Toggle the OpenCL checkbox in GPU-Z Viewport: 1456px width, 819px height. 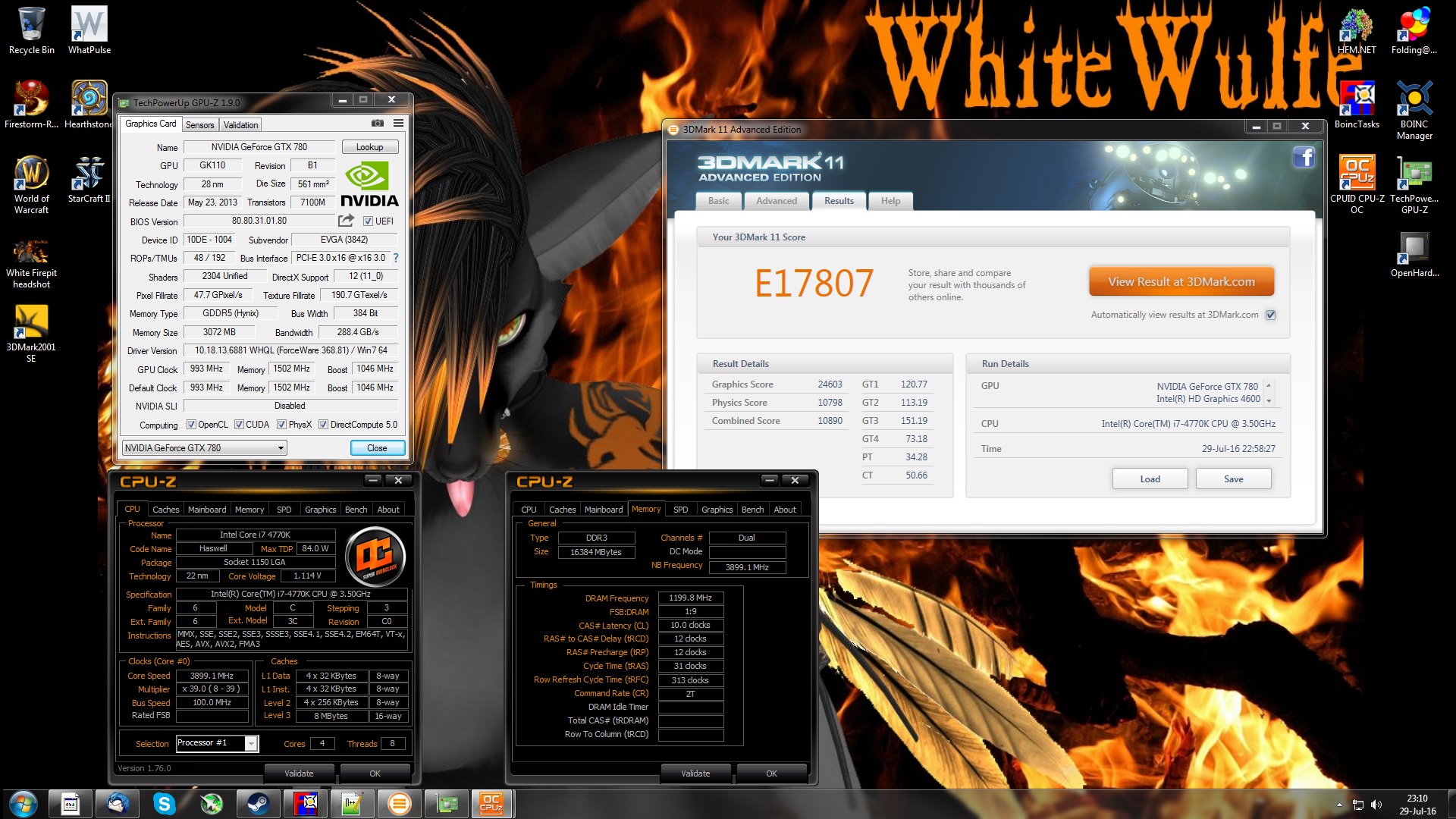[191, 425]
